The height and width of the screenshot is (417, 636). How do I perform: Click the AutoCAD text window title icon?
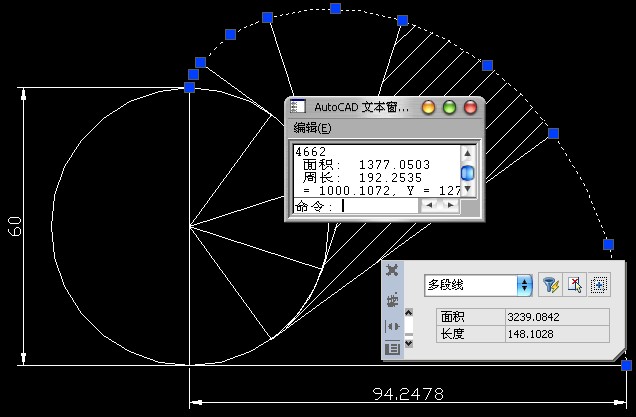pos(298,107)
